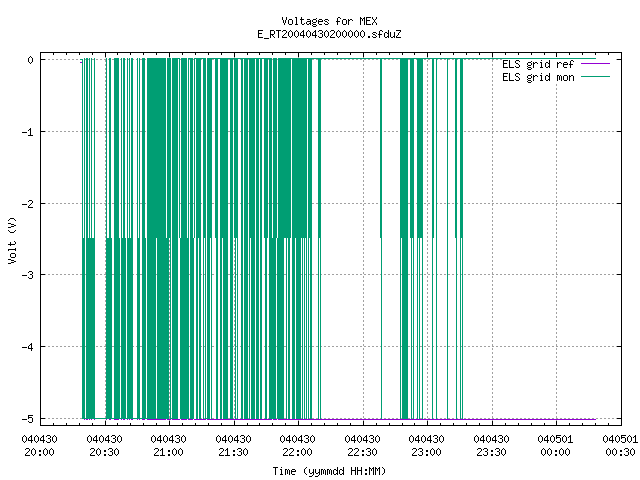Click the "ELS grid mon" legend label

[538, 77]
